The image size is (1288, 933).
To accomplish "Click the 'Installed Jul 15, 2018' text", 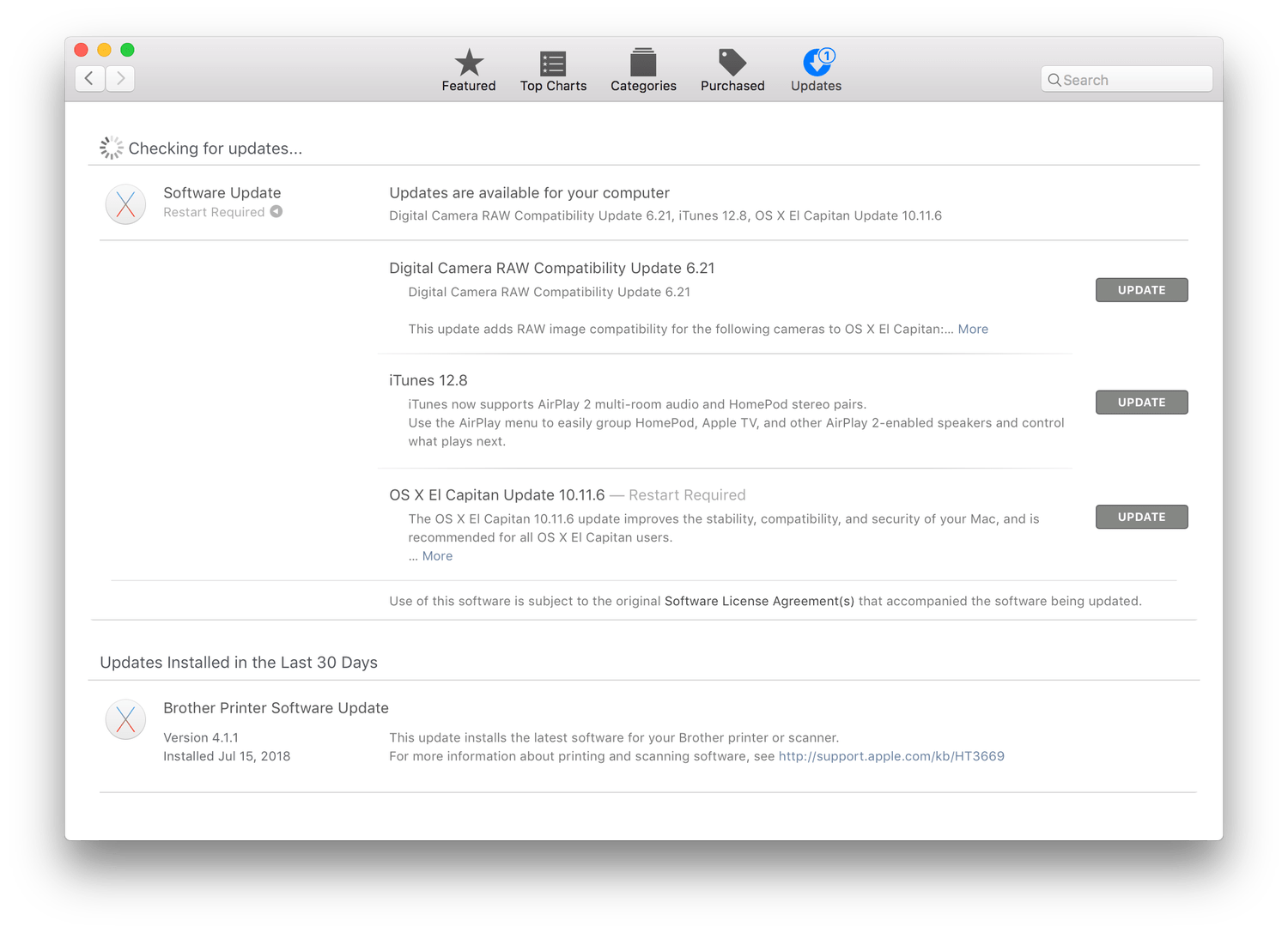I will pos(227,756).
